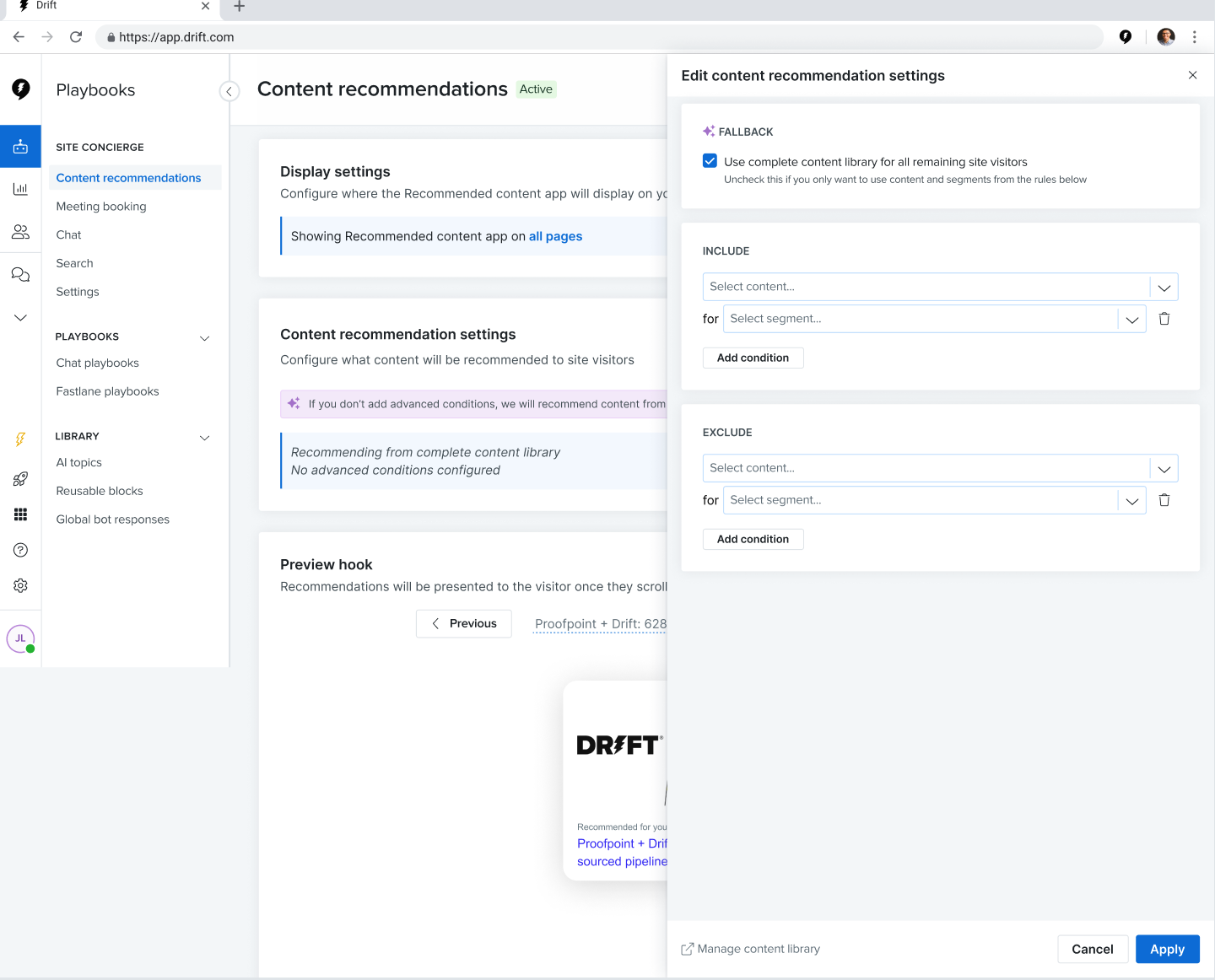This screenshot has width=1215, height=980.
Task: Open the Playbooks bot icon in rail
Action: point(20,147)
